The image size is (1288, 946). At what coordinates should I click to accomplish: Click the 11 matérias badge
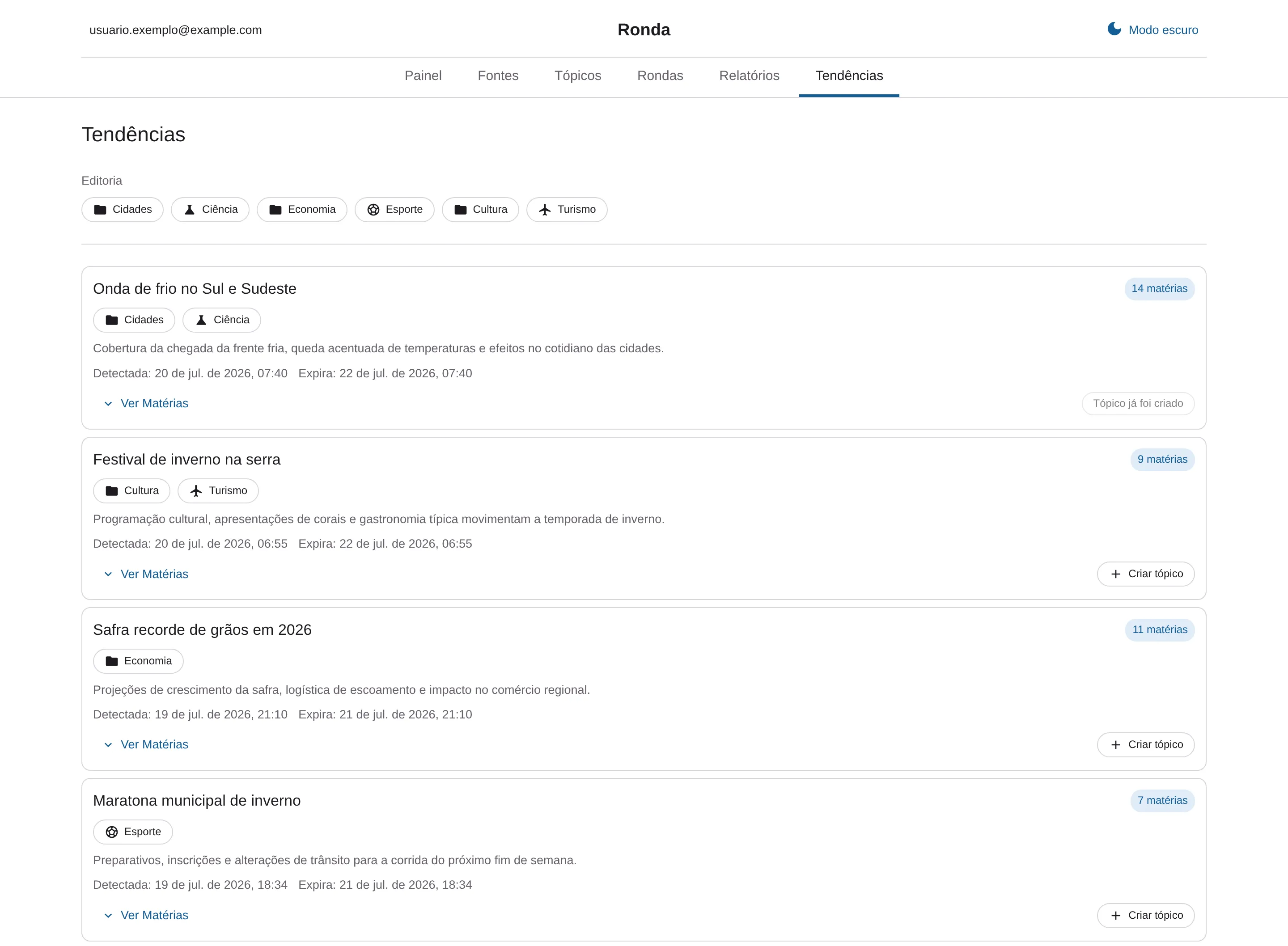coord(1160,630)
